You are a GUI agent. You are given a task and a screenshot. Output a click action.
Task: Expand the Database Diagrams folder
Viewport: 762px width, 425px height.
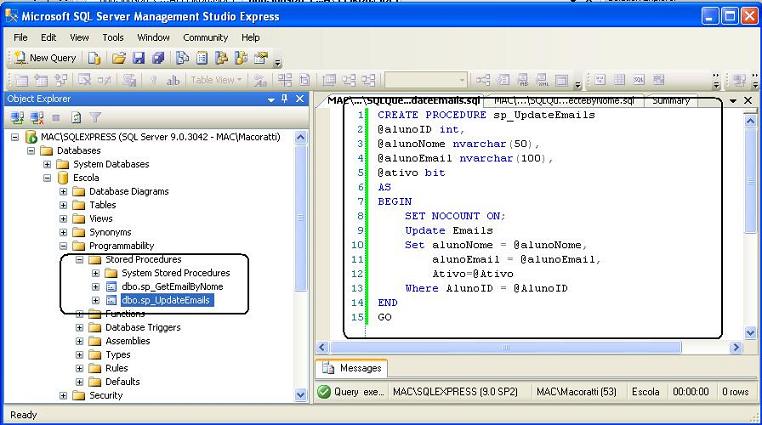[x=63, y=192]
